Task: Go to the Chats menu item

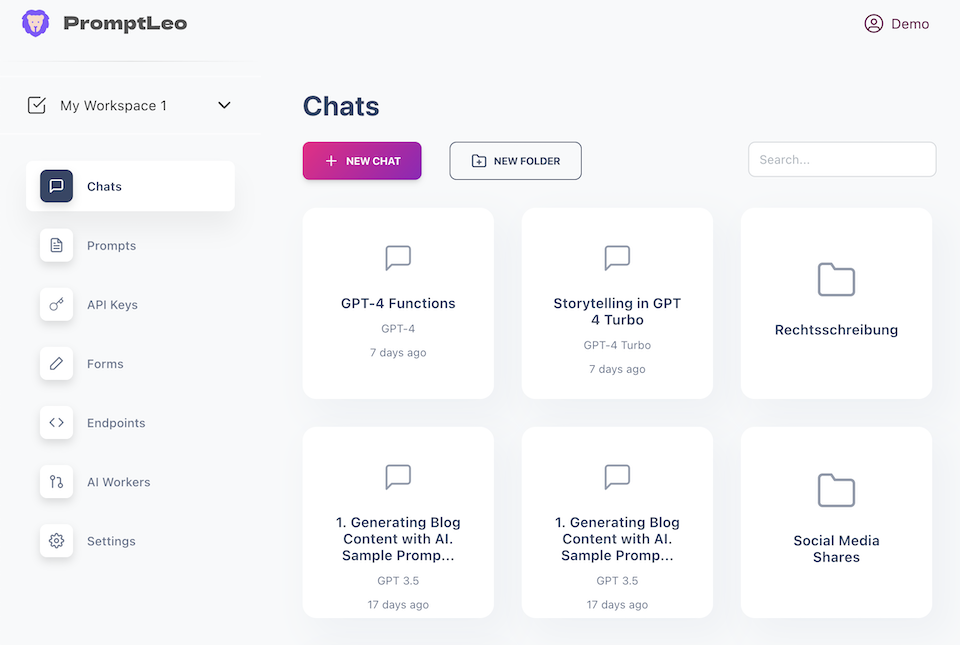Action: 130,186
